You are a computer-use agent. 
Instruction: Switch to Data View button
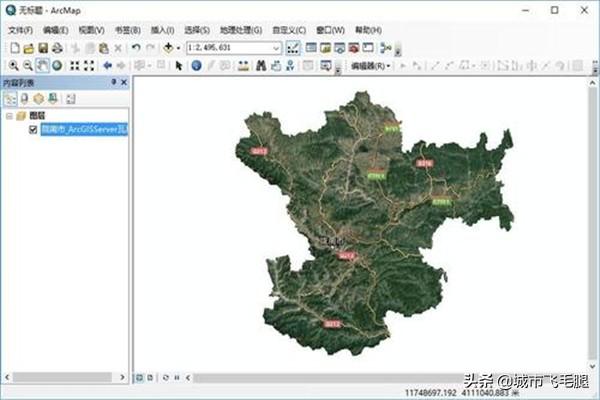[139, 378]
